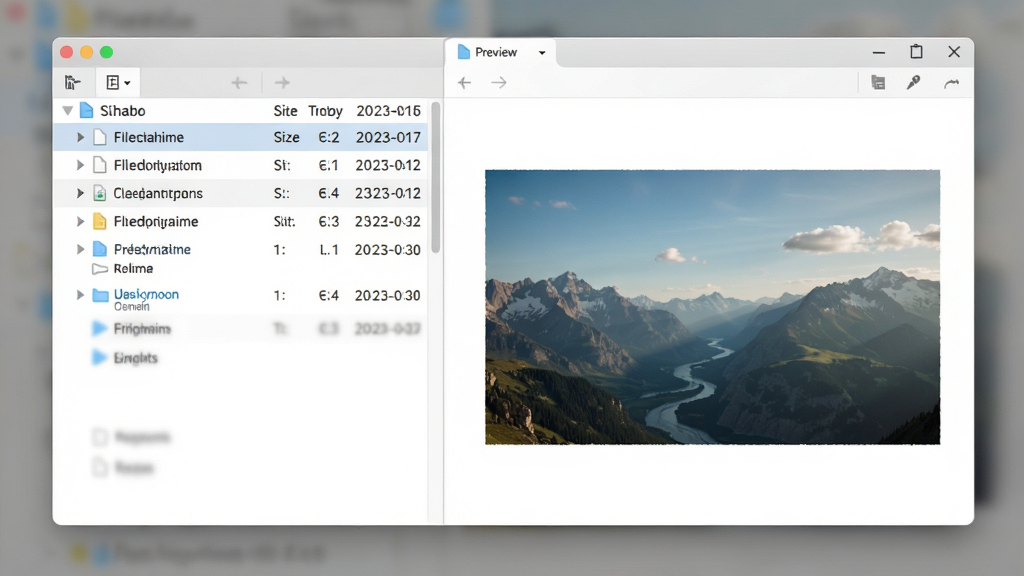This screenshot has width=1024, height=576.
Task: Select the Relime item
Action: pyautogui.click(x=133, y=268)
